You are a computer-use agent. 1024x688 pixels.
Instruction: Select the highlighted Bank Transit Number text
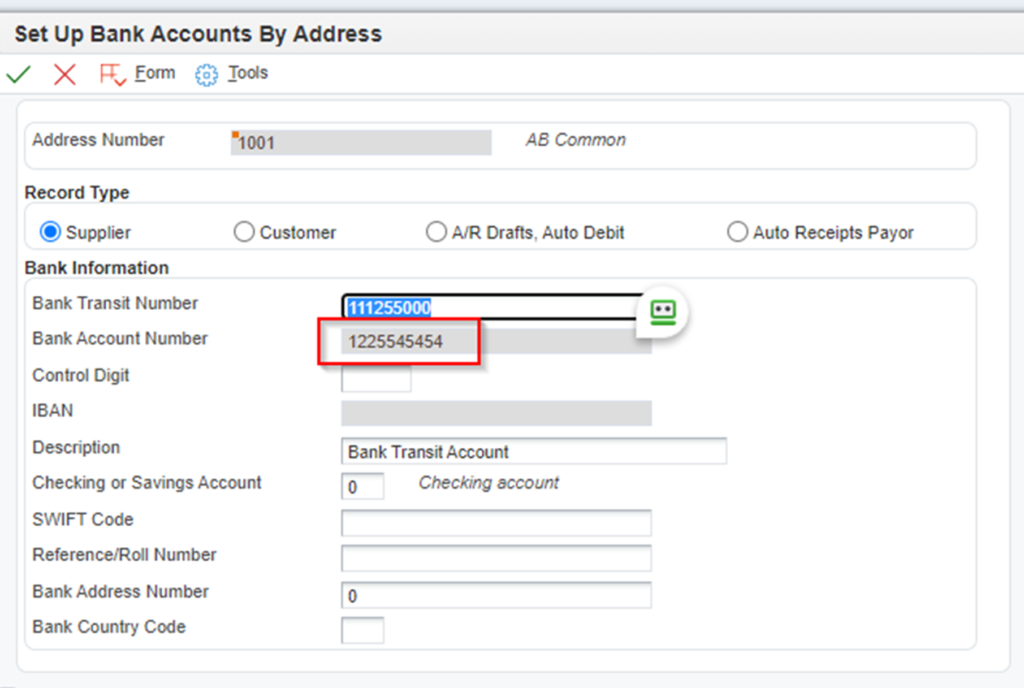click(x=390, y=307)
